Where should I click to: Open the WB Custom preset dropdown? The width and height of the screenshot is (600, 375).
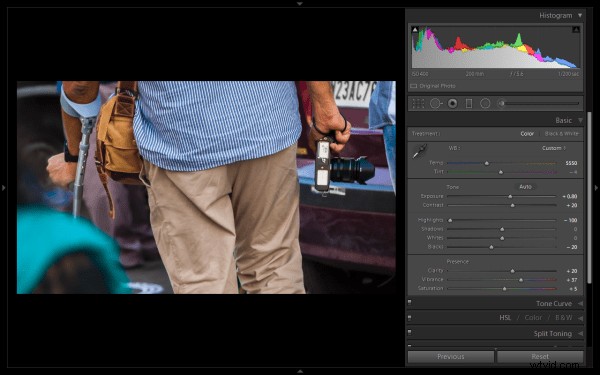point(554,148)
